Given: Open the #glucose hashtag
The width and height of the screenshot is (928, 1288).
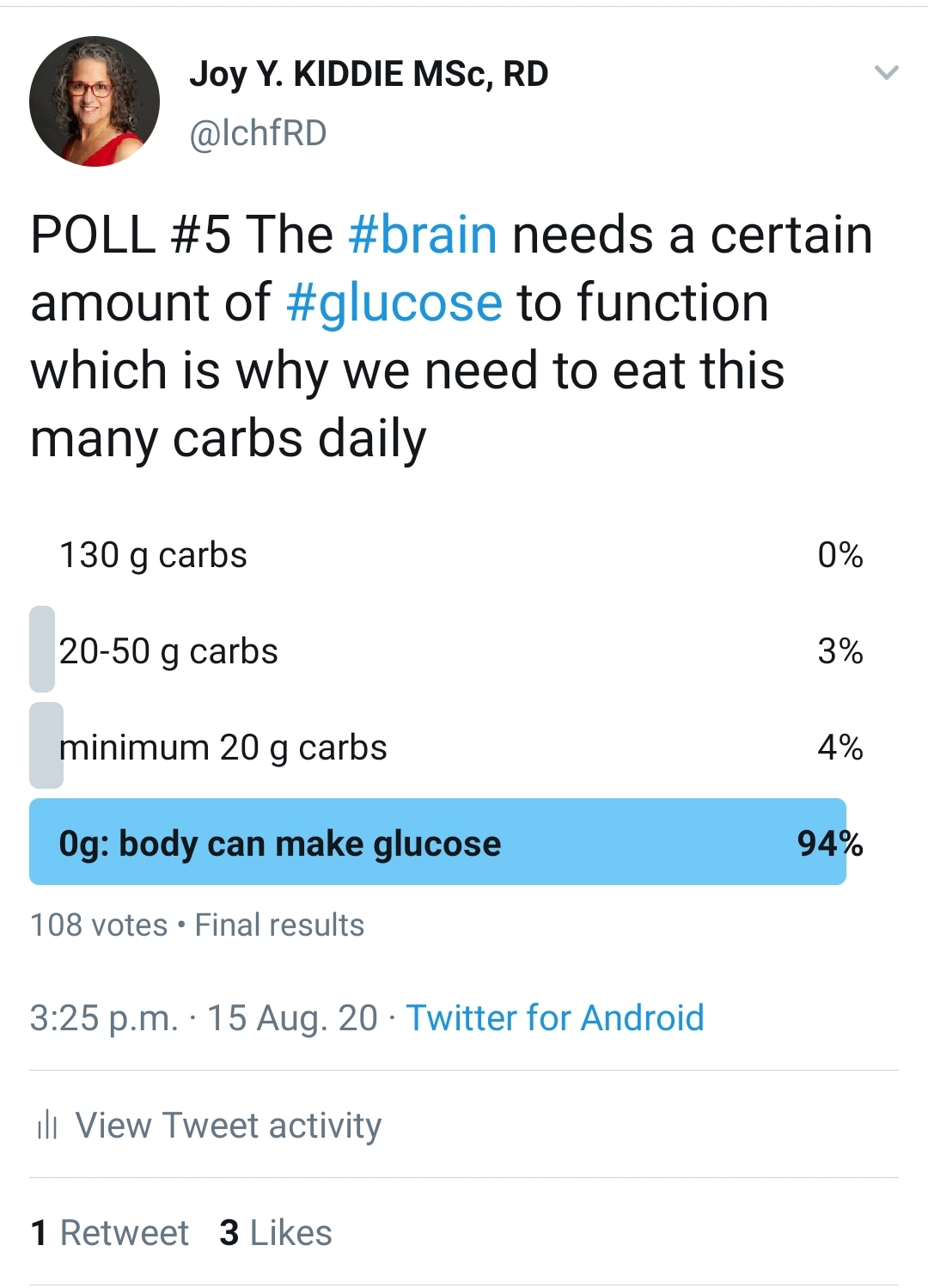Looking at the screenshot, I should (x=394, y=302).
